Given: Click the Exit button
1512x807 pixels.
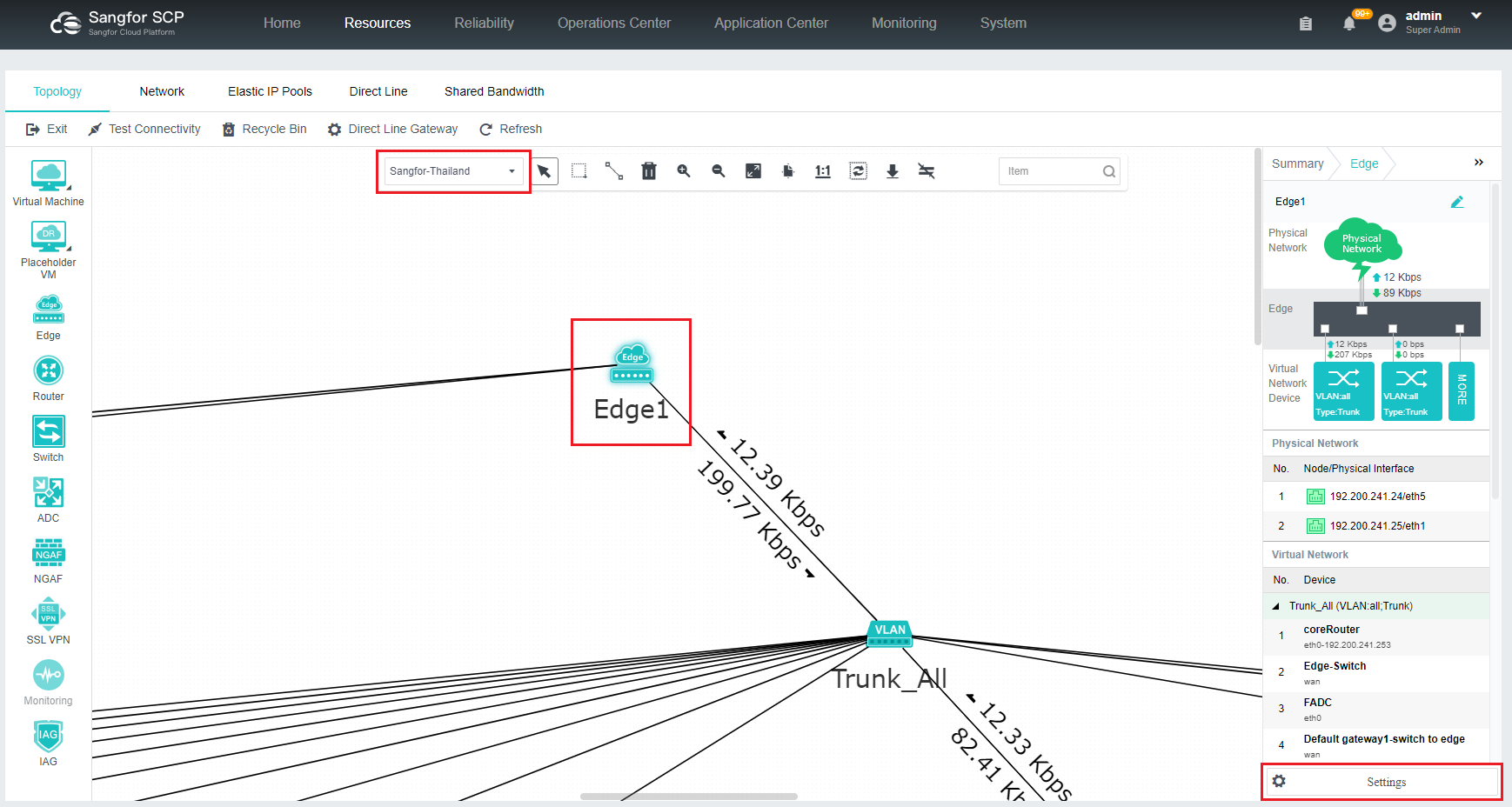Looking at the screenshot, I should pyautogui.click(x=47, y=129).
